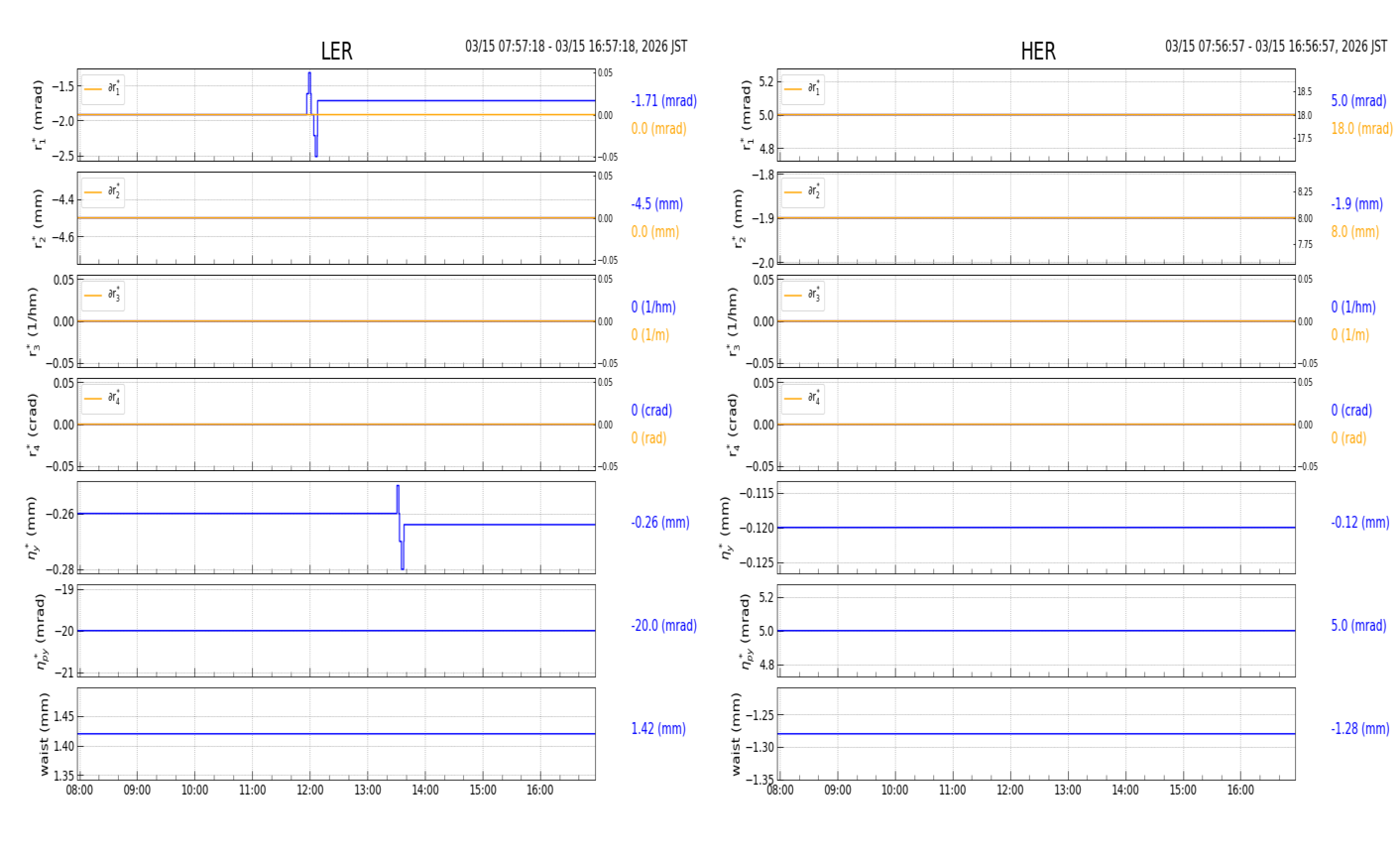This screenshot has height=857, width=1400.
Task: Click the ∂r3* legend in LER plot
Action: click(x=103, y=296)
